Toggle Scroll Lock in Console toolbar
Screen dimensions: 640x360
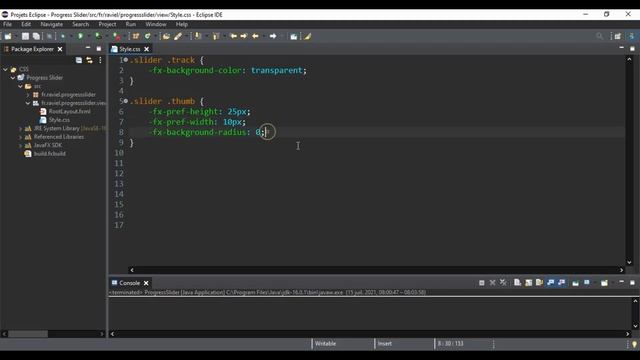coord(528,282)
